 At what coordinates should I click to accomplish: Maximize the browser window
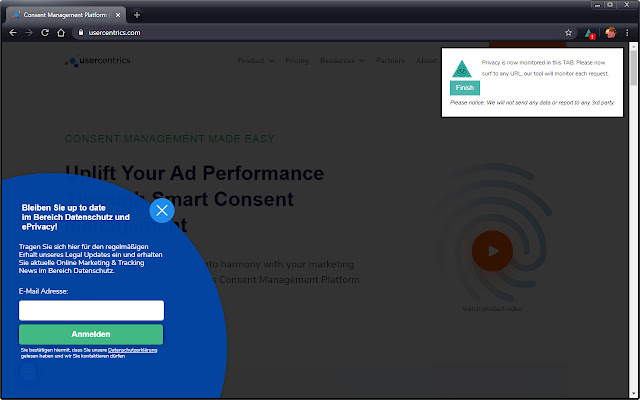tap(610, 5)
